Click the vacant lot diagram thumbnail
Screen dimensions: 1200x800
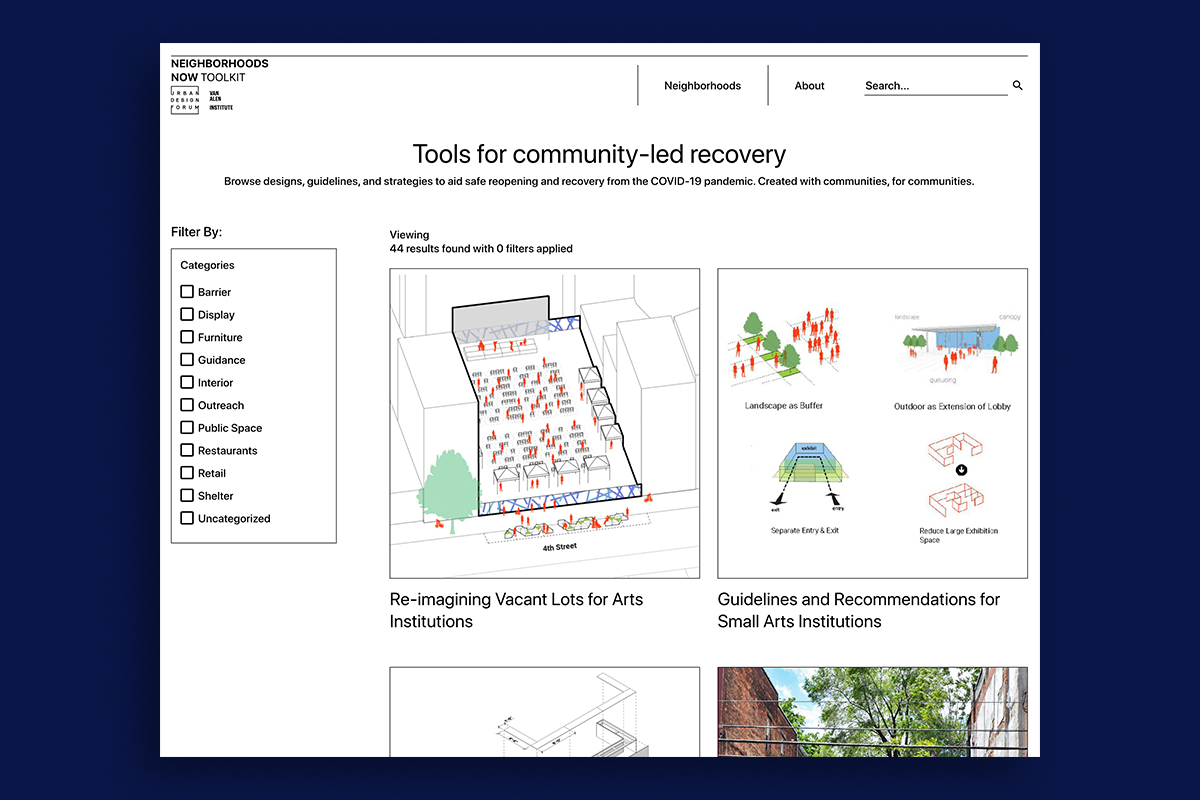(544, 422)
